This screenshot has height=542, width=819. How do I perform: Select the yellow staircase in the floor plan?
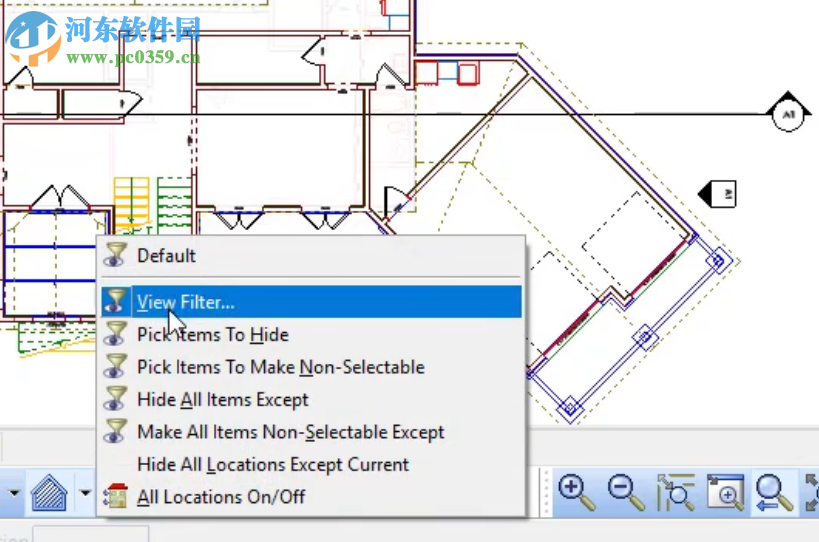pyautogui.click(x=131, y=205)
